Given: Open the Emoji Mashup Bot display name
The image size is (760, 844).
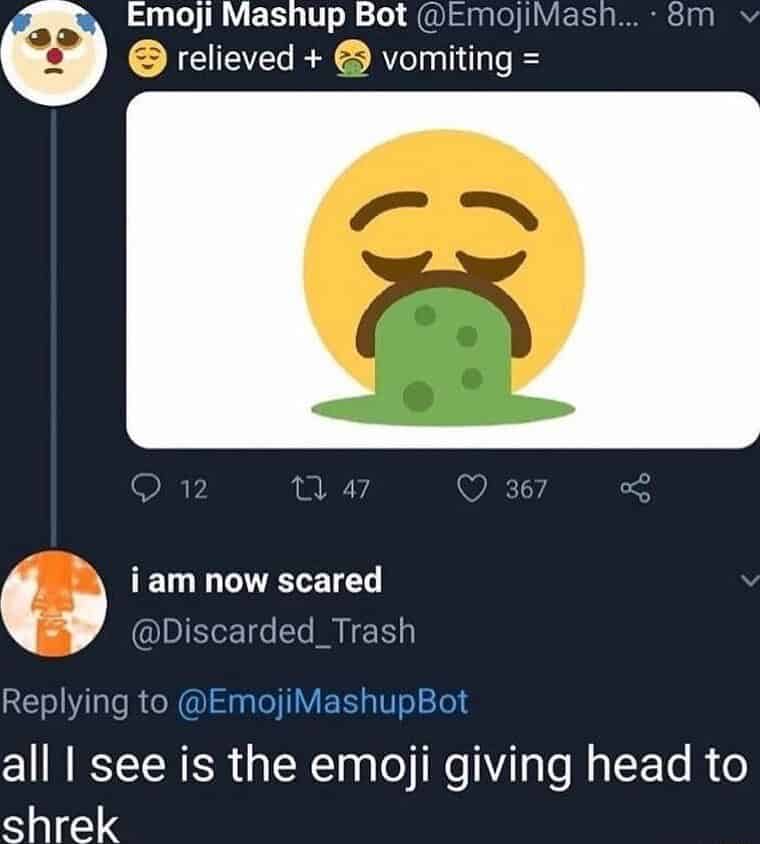Looking at the screenshot, I should tap(269, 15).
